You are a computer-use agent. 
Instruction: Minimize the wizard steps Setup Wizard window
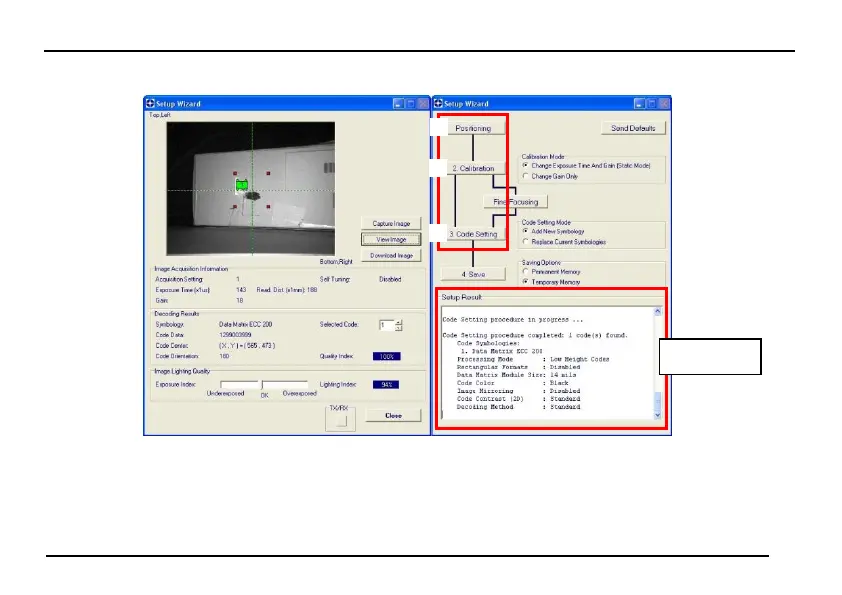pos(639,104)
